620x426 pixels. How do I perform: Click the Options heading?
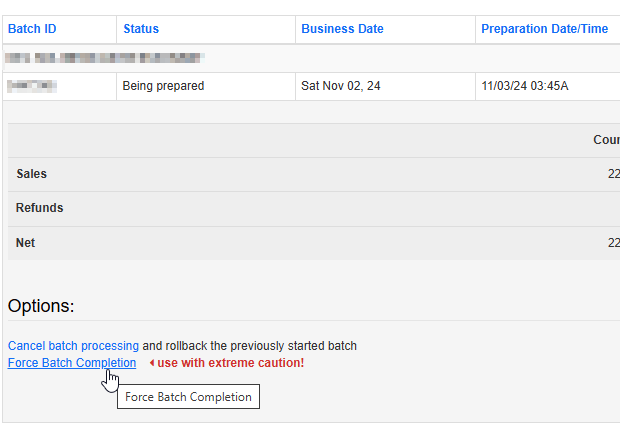(41, 306)
